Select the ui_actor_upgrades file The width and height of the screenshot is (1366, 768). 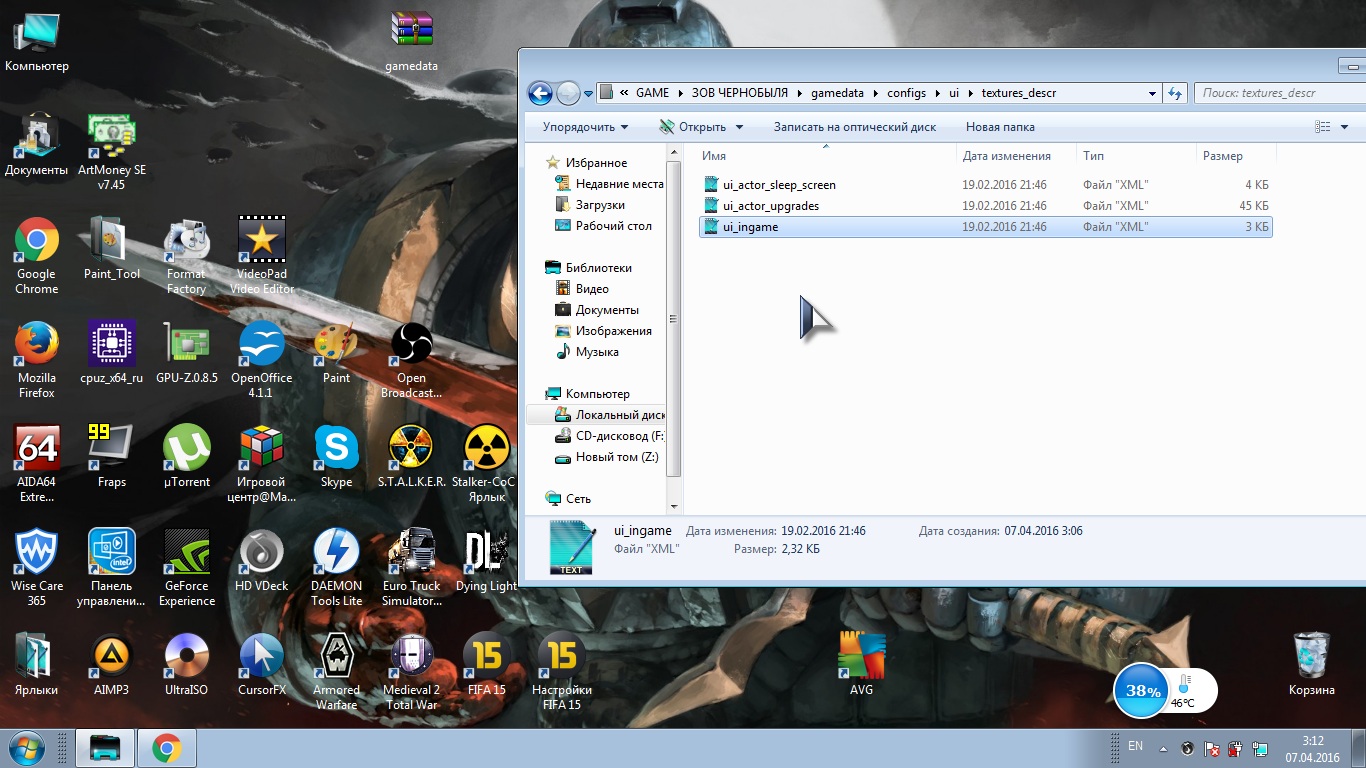point(986,206)
